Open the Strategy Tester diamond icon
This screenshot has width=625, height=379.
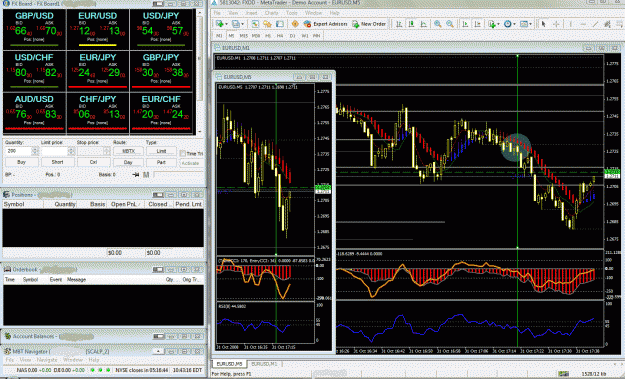pos(295,24)
